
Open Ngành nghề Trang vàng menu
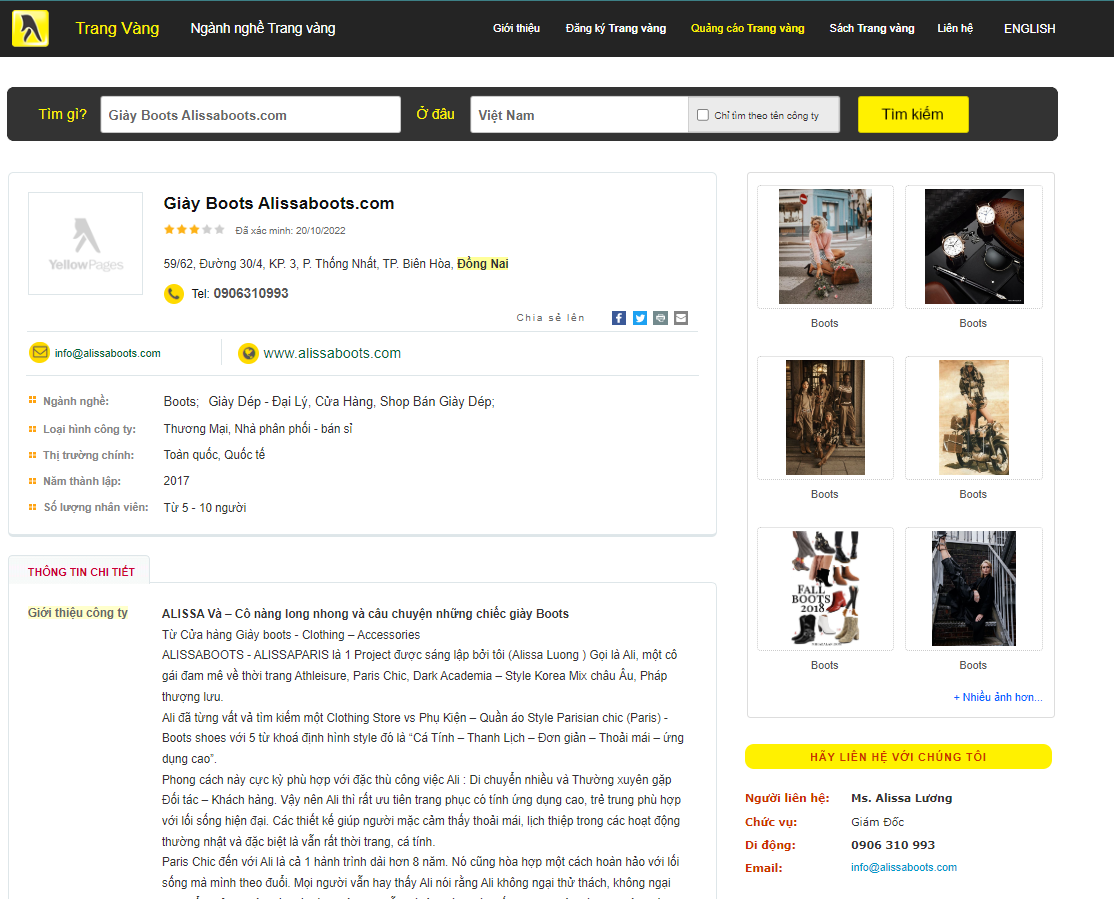(x=263, y=28)
